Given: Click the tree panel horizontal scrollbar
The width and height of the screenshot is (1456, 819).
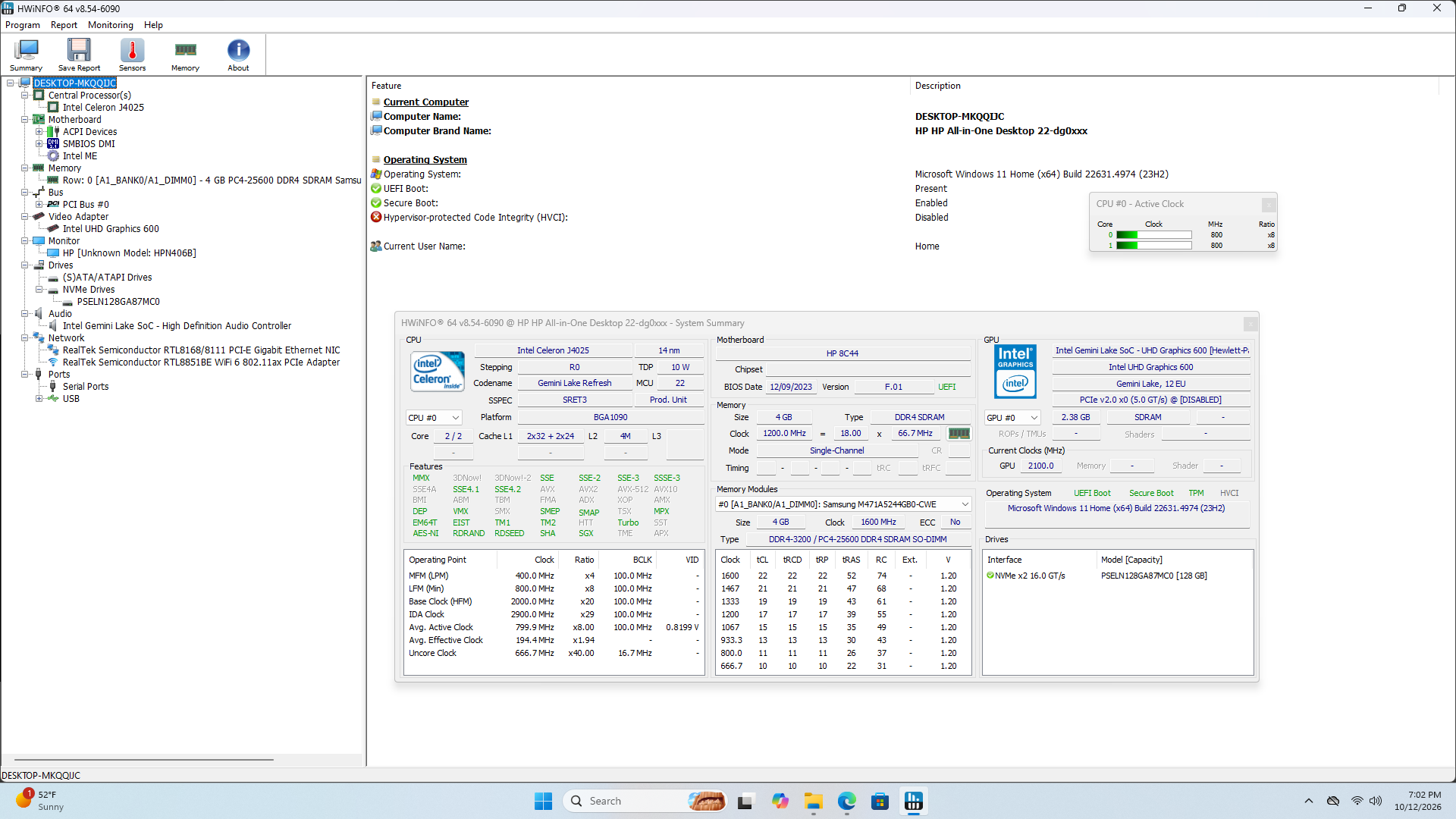Looking at the screenshot, I should (144, 759).
